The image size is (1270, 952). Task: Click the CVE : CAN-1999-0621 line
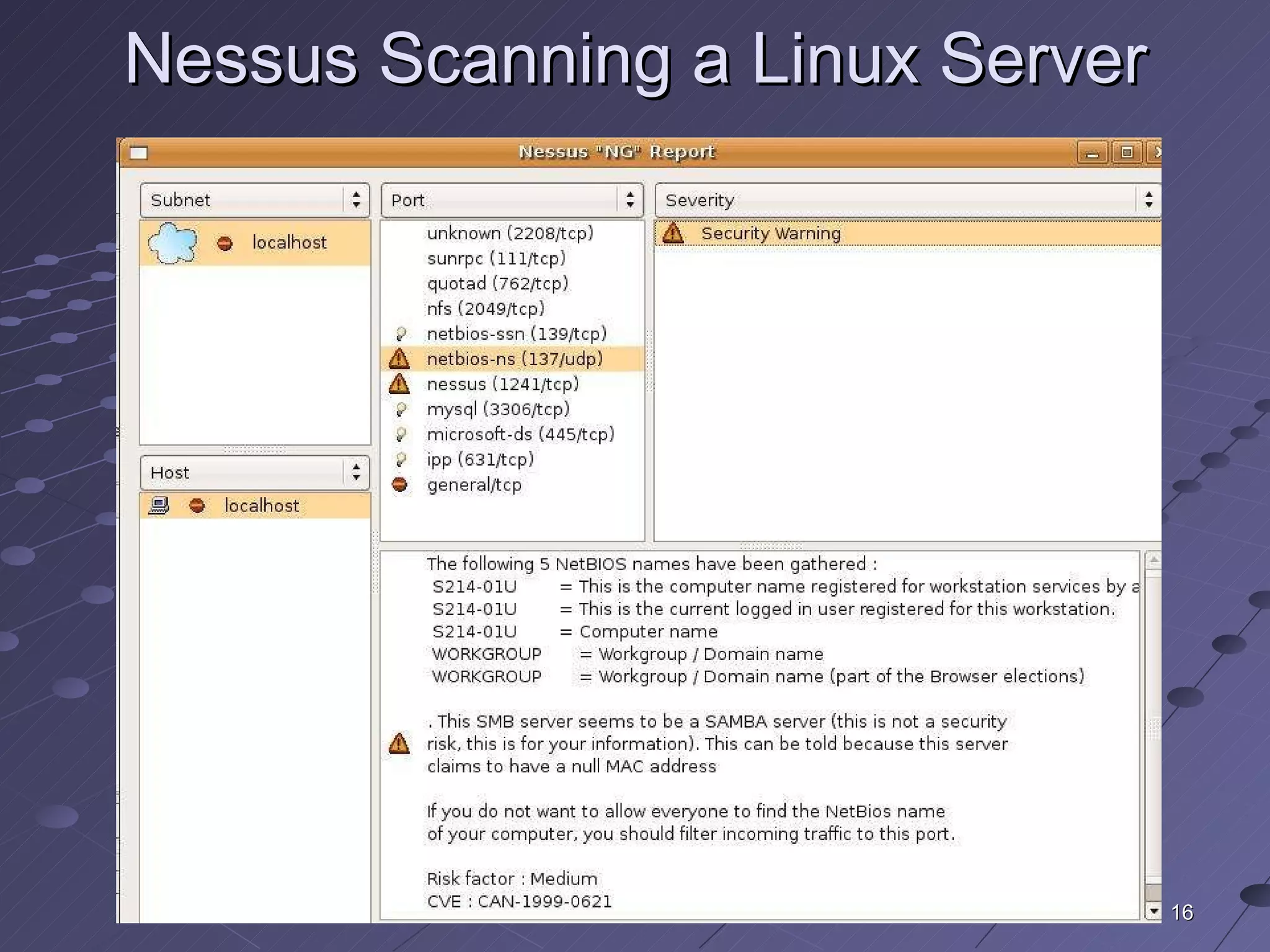coord(520,901)
